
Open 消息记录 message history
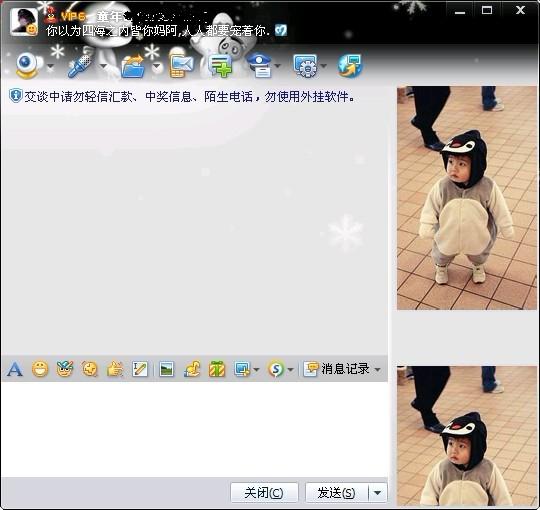pyautogui.click(x=336, y=369)
